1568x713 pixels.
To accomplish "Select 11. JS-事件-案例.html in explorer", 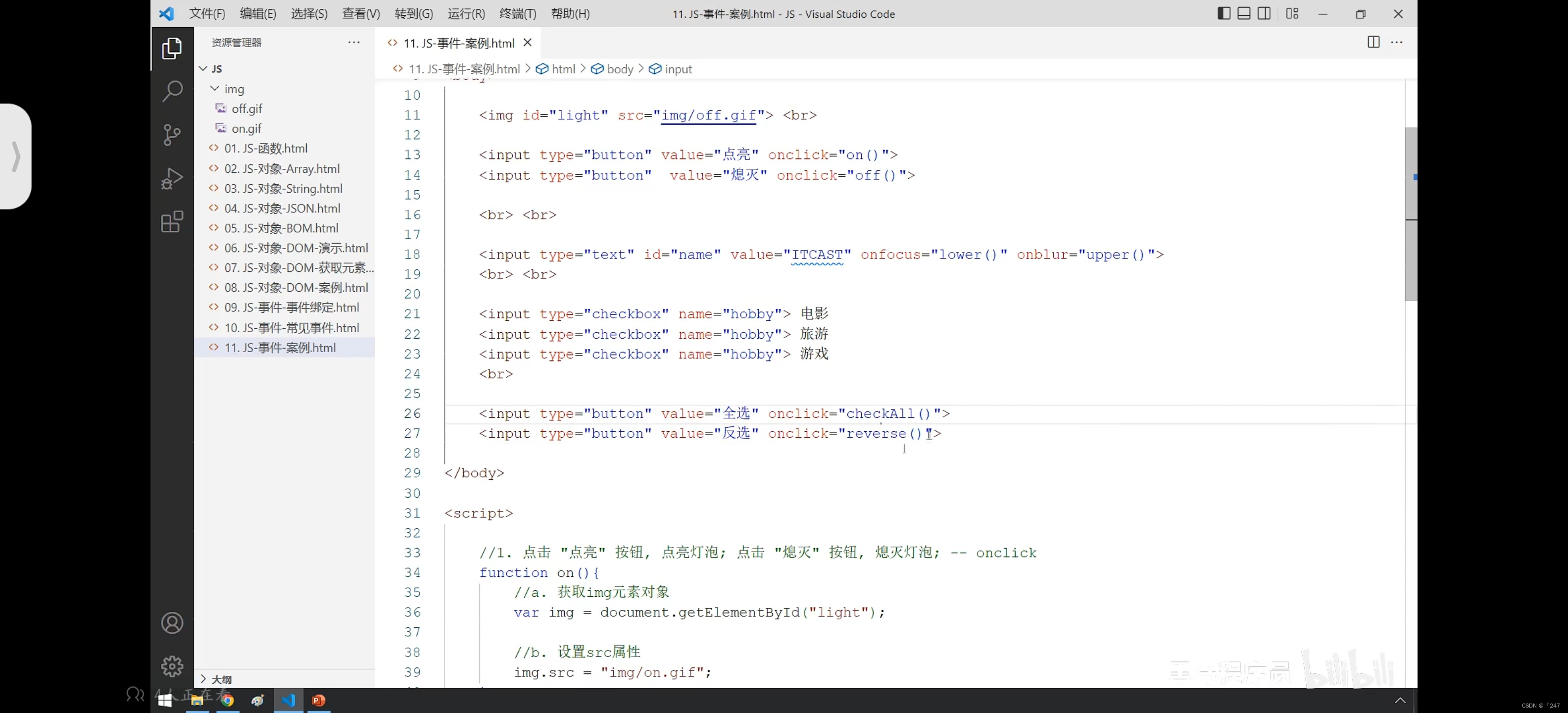I will 285,348.
